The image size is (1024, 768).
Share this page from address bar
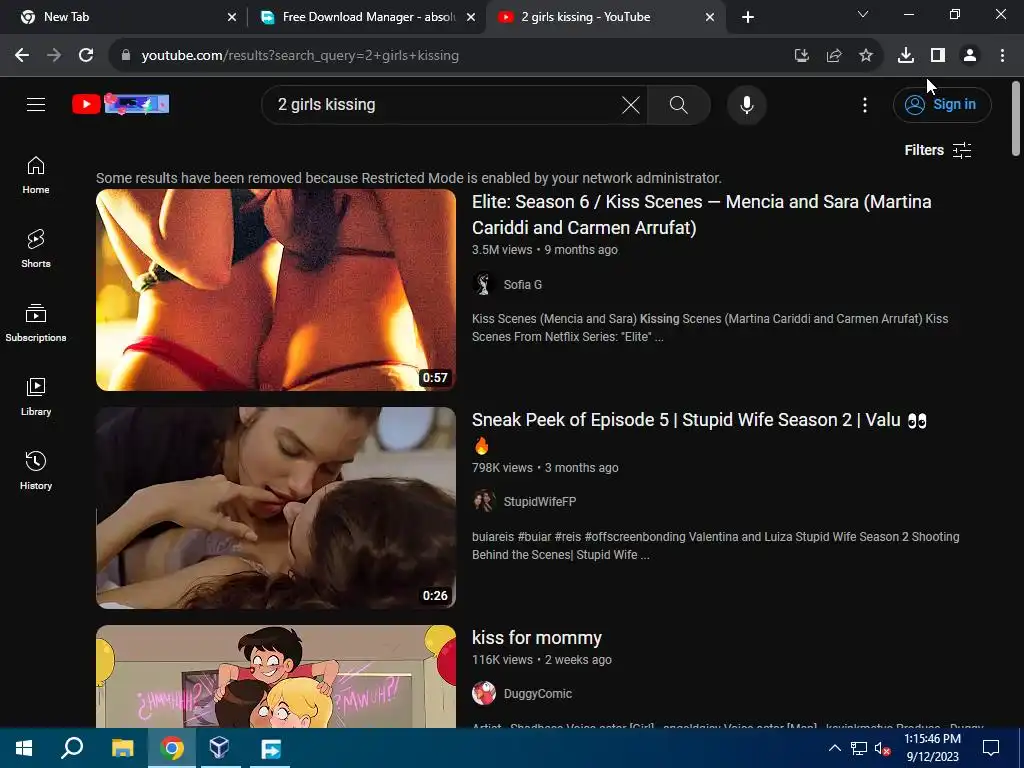[x=834, y=56]
